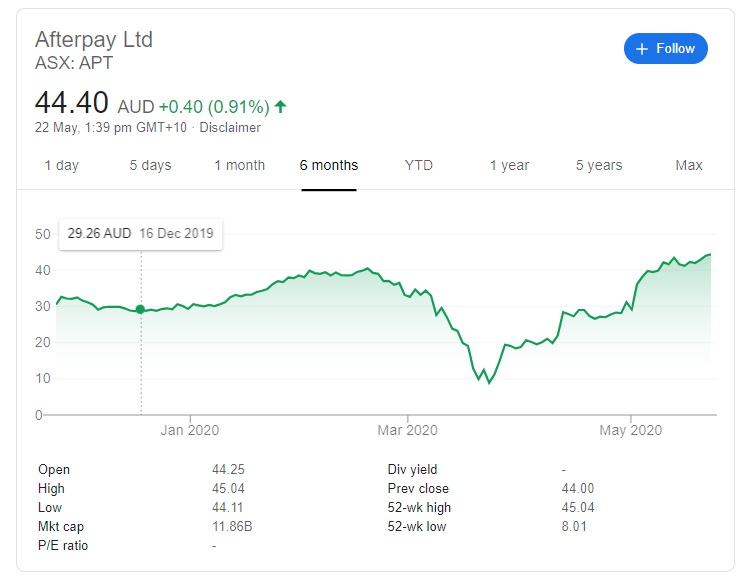Select the Max range tab
The image size is (742, 582).
tap(689, 165)
